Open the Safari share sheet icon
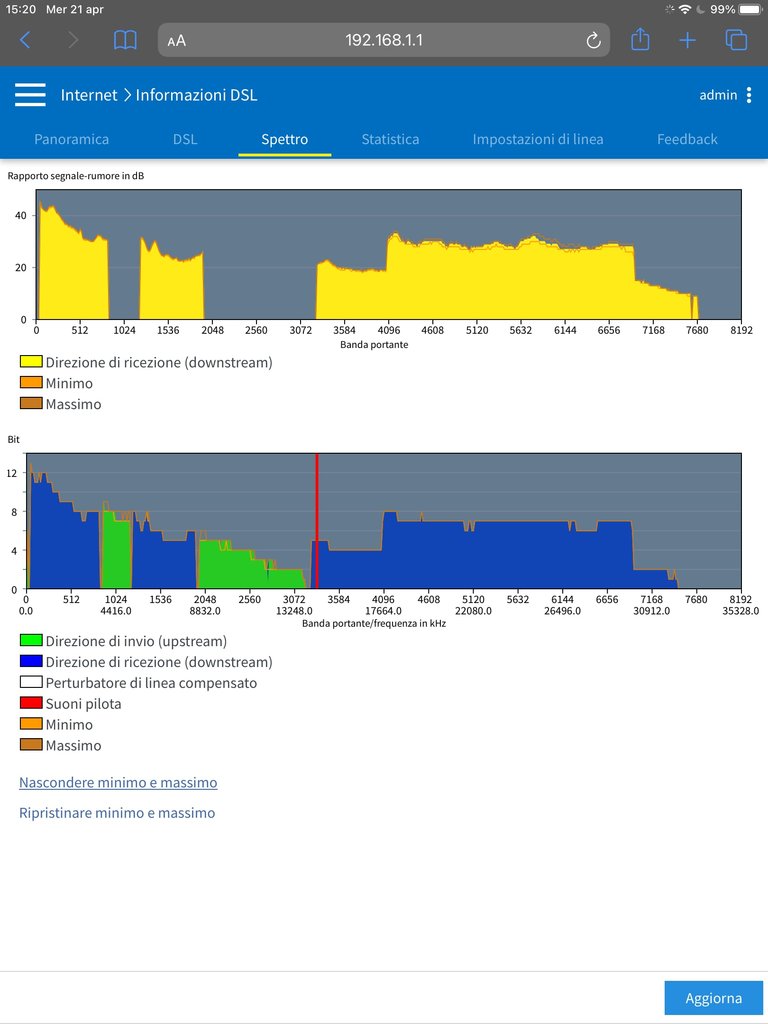The height and width of the screenshot is (1024, 768). [x=640, y=40]
